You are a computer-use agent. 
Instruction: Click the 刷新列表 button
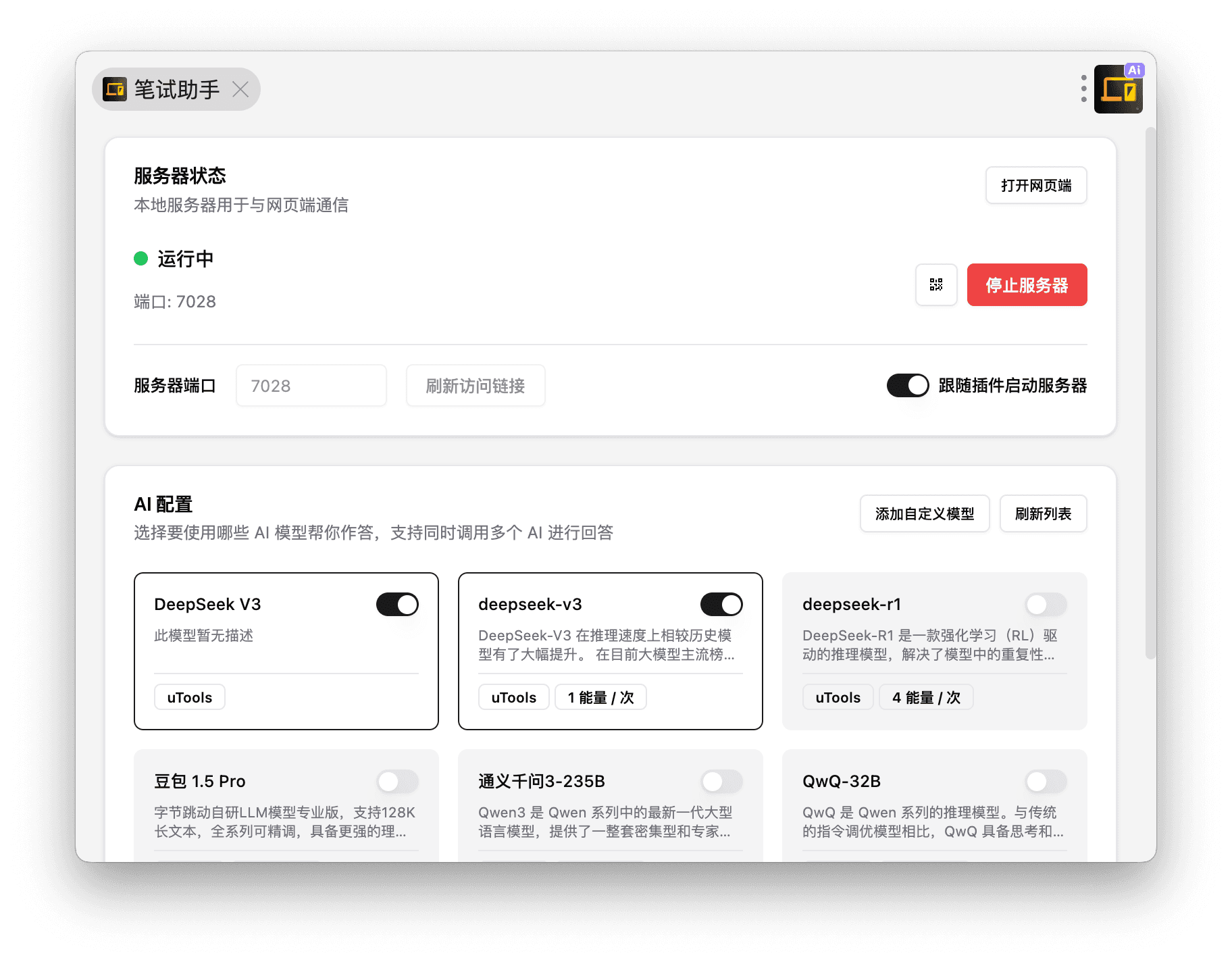[1043, 513]
